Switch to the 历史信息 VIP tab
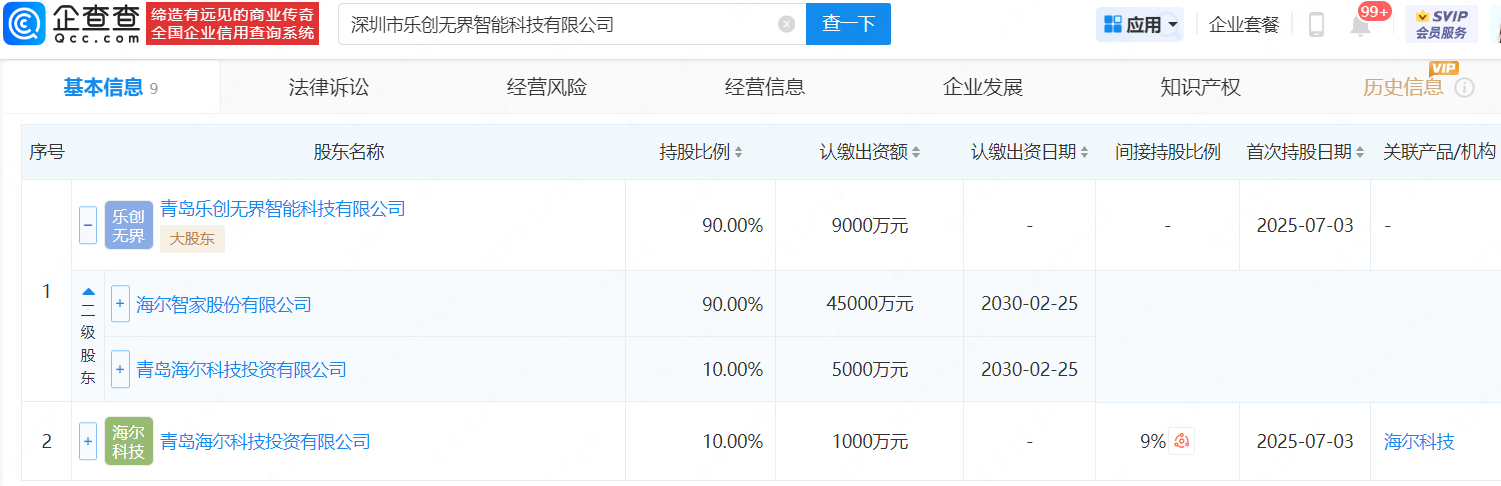The image size is (1501, 486). pyautogui.click(x=1403, y=88)
